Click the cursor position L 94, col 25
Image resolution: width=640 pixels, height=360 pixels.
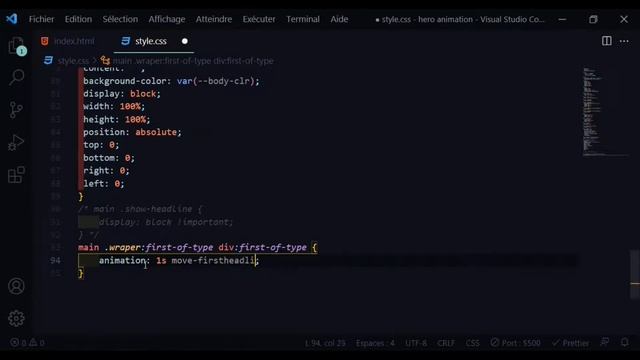pyautogui.click(x=325, y=343)
